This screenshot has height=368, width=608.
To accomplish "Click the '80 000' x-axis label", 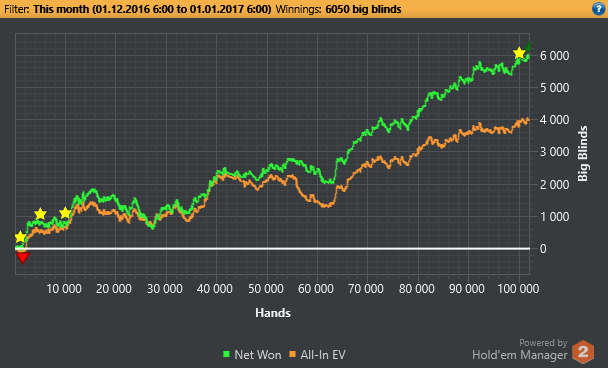I will point(417,289).
